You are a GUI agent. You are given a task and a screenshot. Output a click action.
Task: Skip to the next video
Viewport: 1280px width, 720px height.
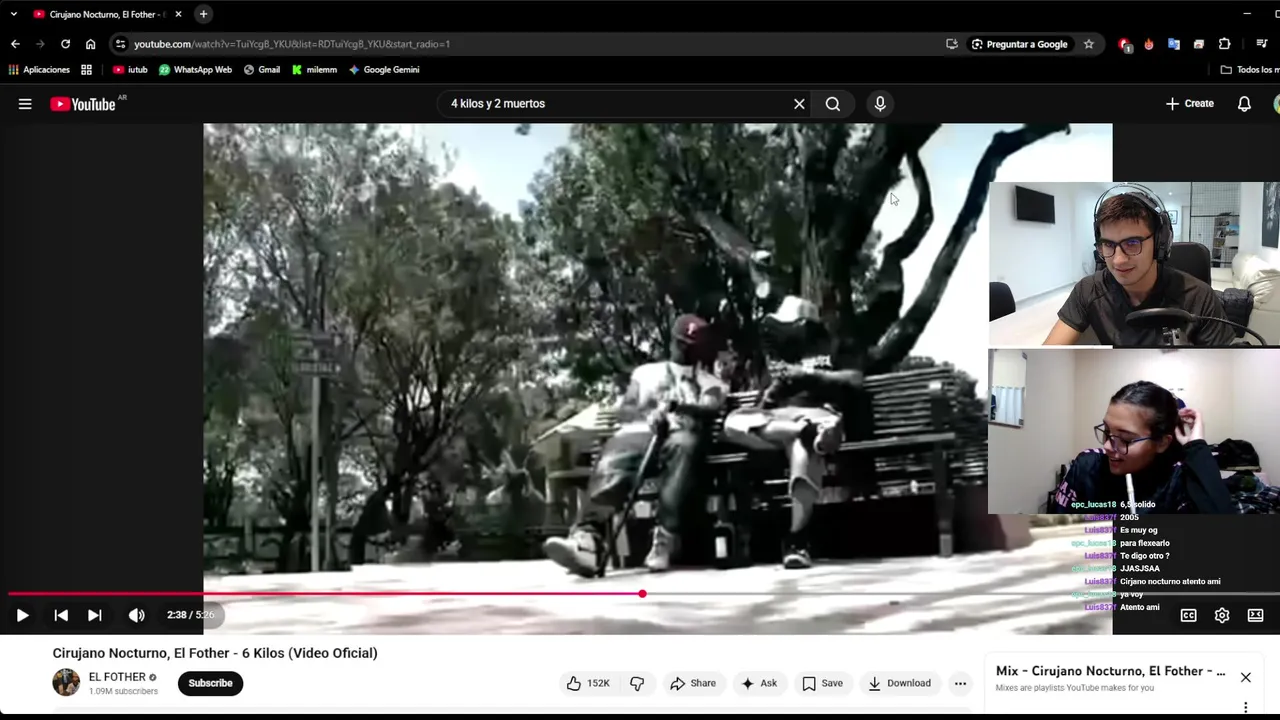click(x=94, y=615)
